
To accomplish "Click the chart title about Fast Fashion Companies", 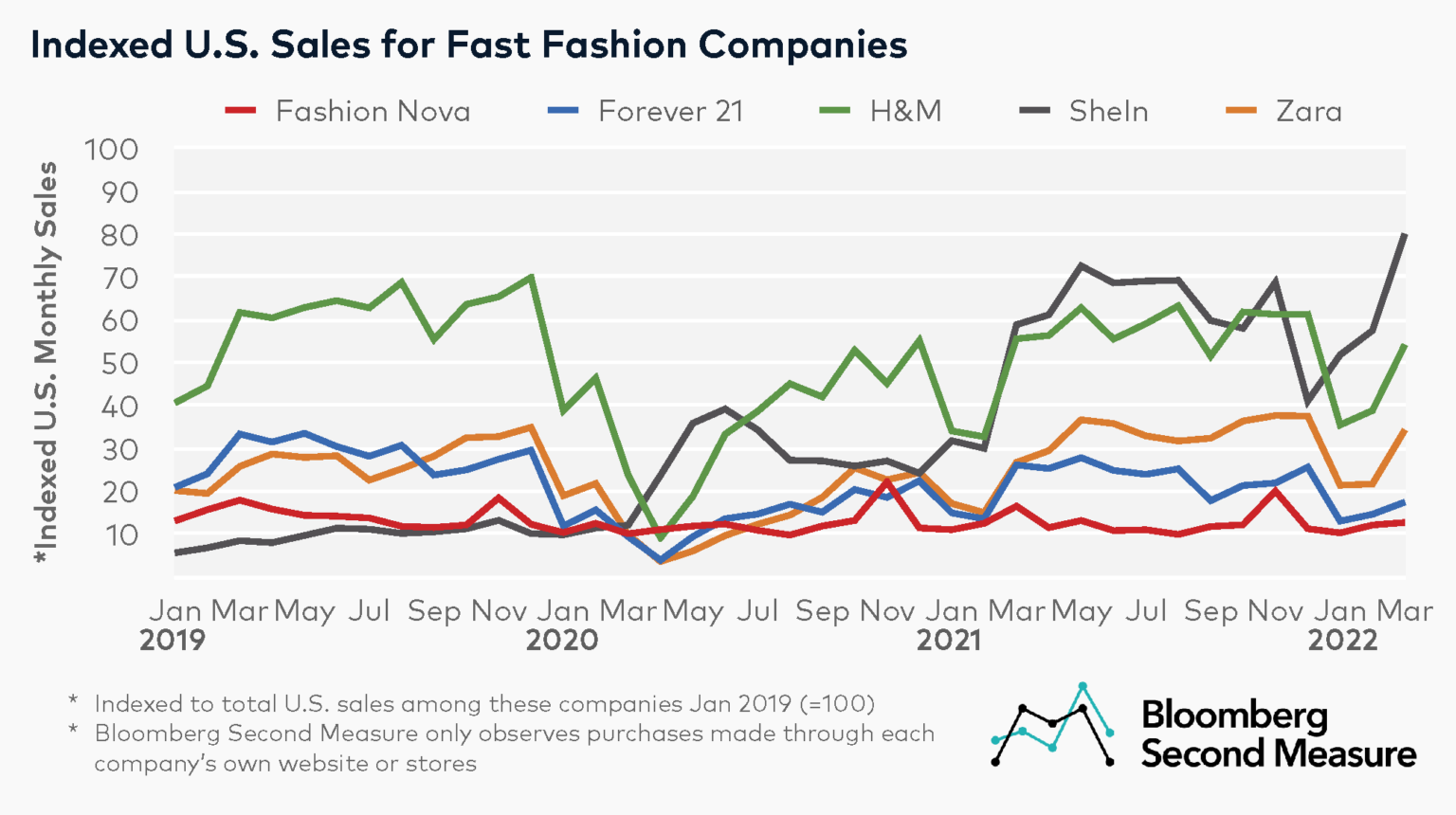I will pyautogui.click(x=469, y=45).
